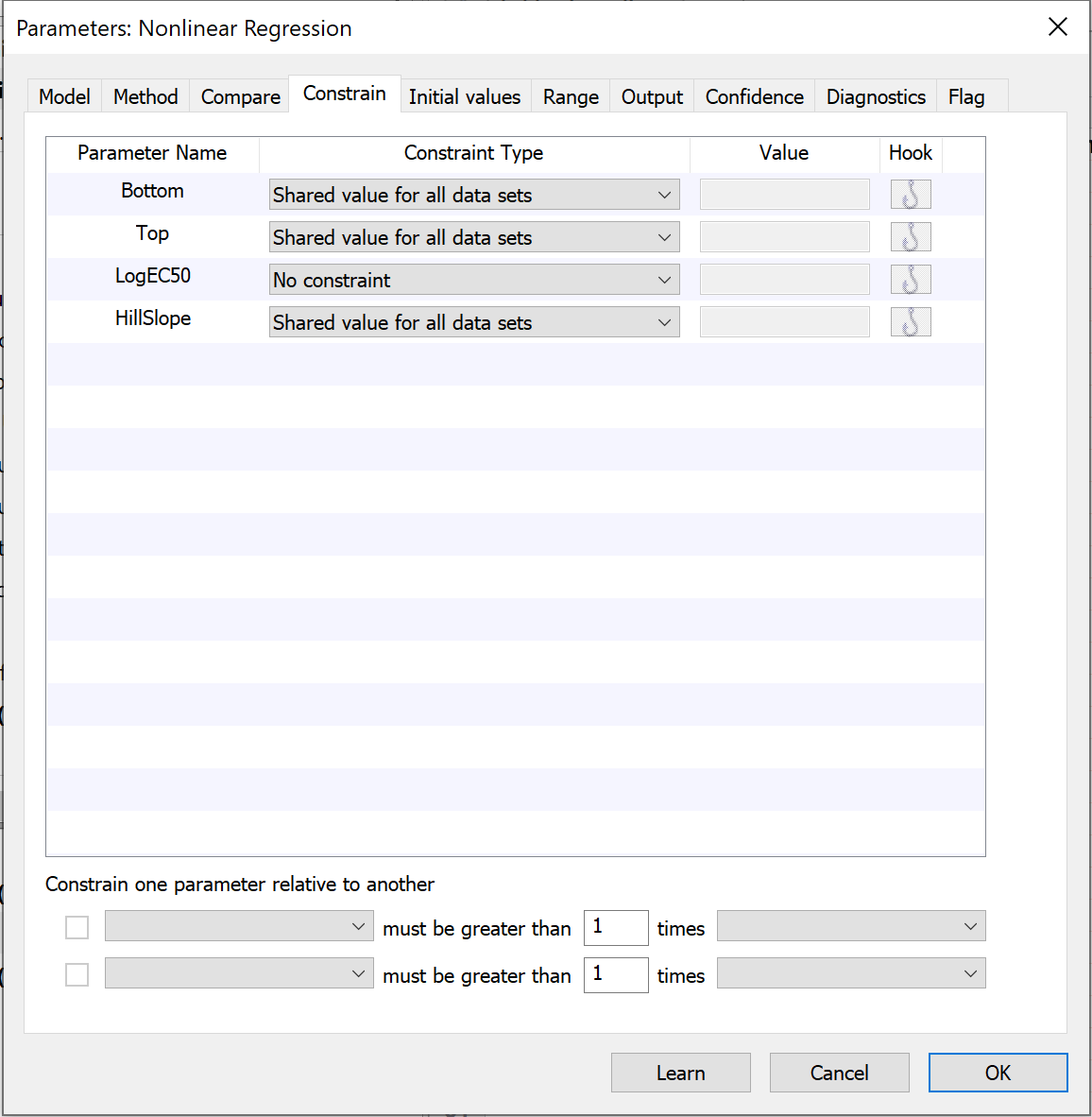Open LogEC50 constraint type dropdown
The height and width of the screenshot is (1117, 1092).
click(x=474, y=280)
